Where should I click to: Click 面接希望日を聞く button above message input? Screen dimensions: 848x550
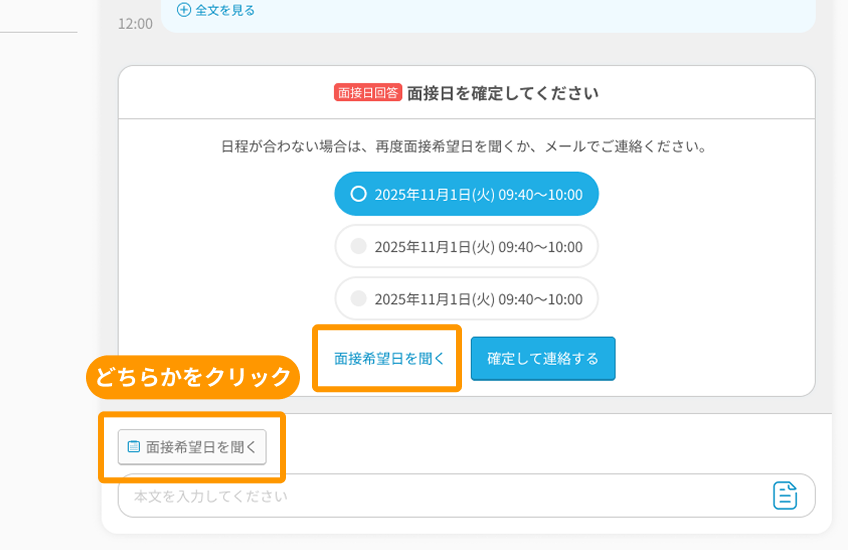point(192,447)
